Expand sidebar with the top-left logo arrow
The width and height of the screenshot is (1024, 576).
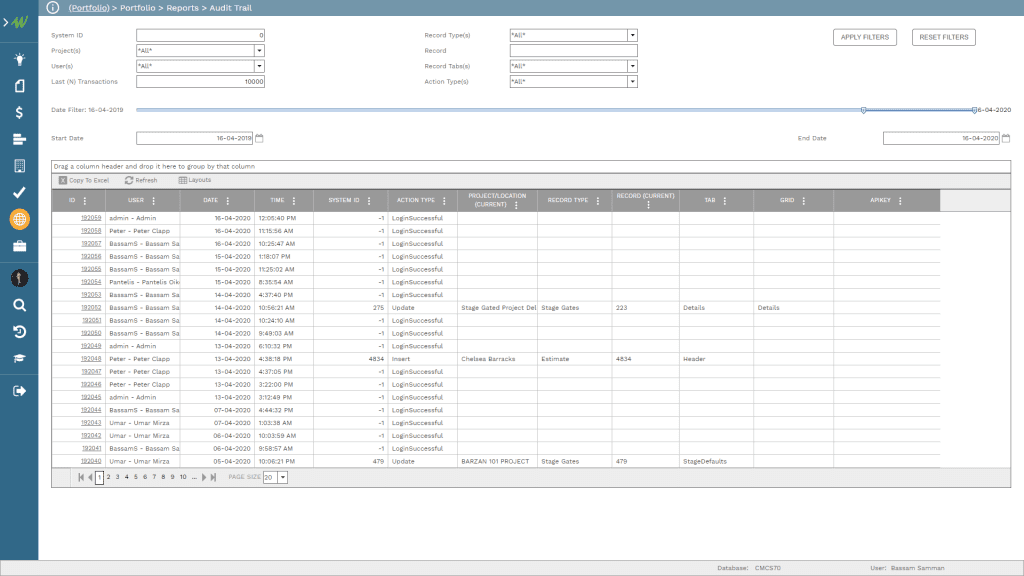pos(16,22)
